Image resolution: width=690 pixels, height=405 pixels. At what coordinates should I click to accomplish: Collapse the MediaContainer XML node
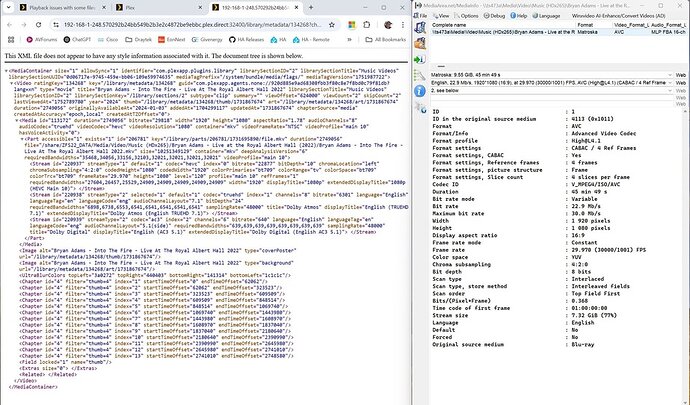pos(6,70)
